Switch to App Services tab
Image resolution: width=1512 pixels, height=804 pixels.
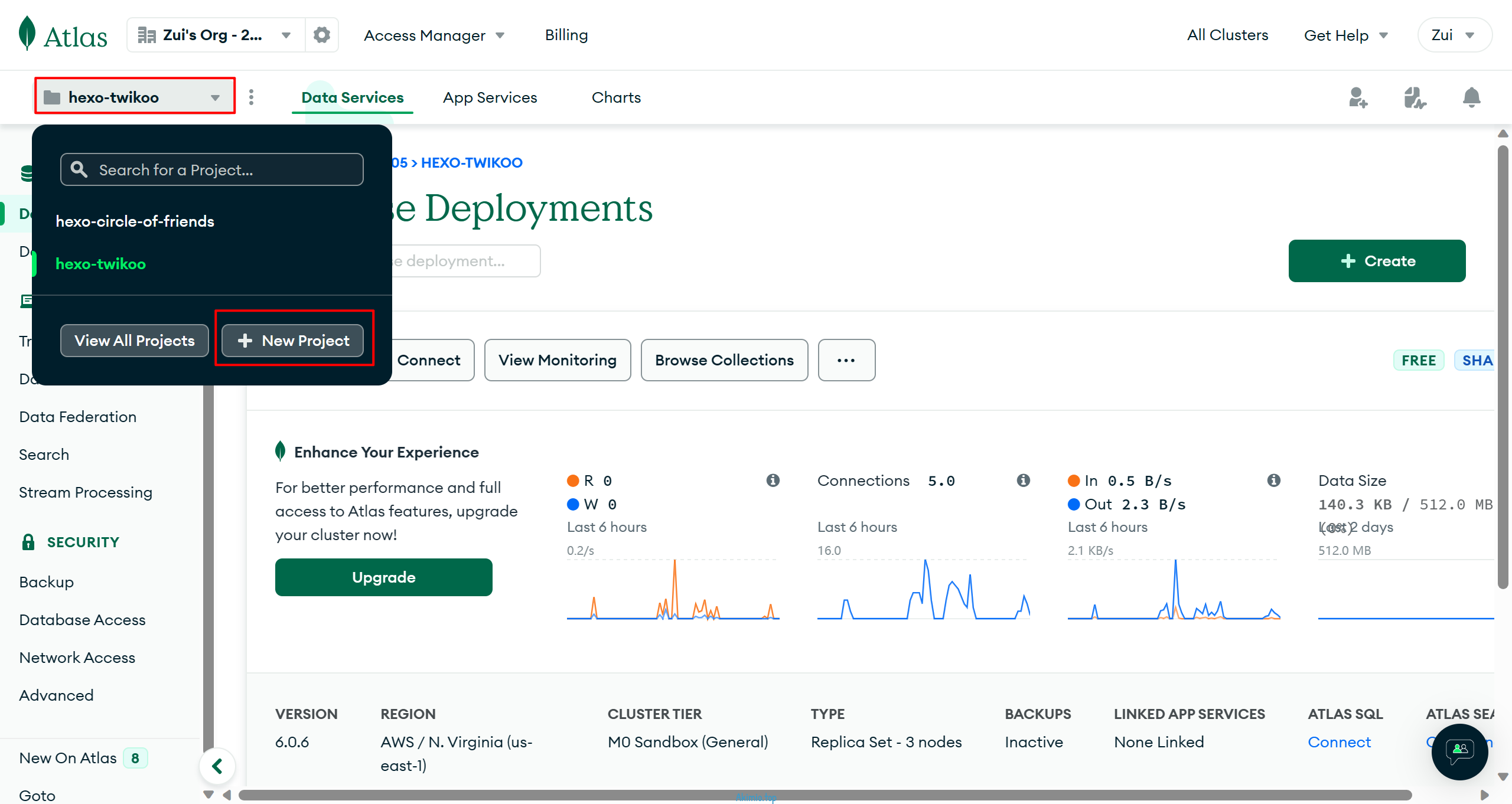(490, 97)
